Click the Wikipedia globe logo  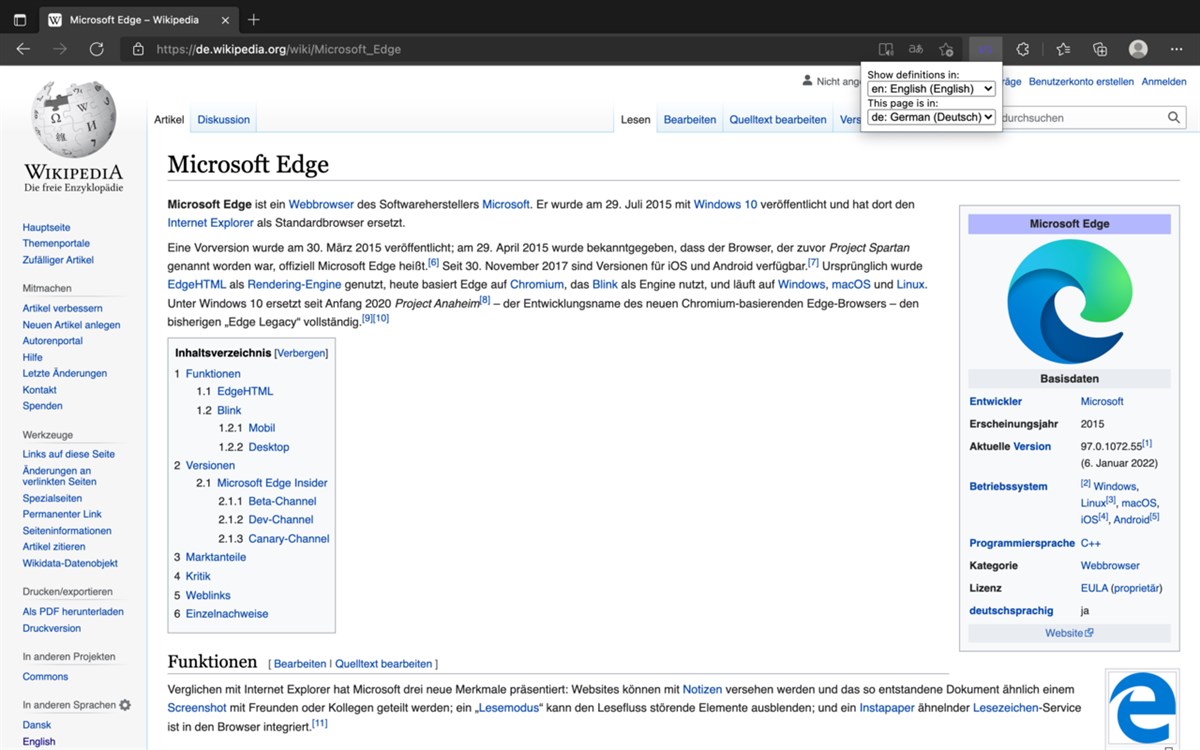tap(74, 120)
